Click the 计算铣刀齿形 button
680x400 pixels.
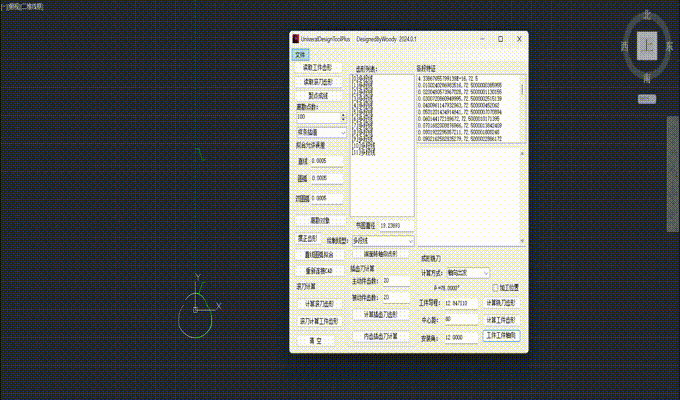501,303
